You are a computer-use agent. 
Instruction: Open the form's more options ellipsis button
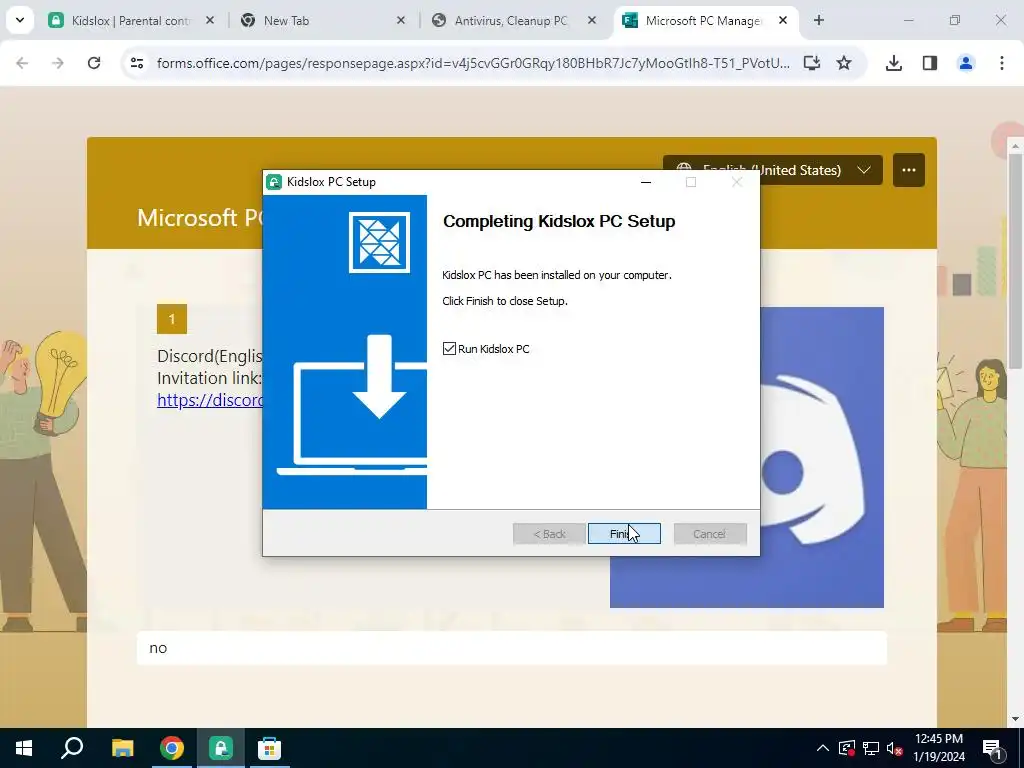pos(908,170)
